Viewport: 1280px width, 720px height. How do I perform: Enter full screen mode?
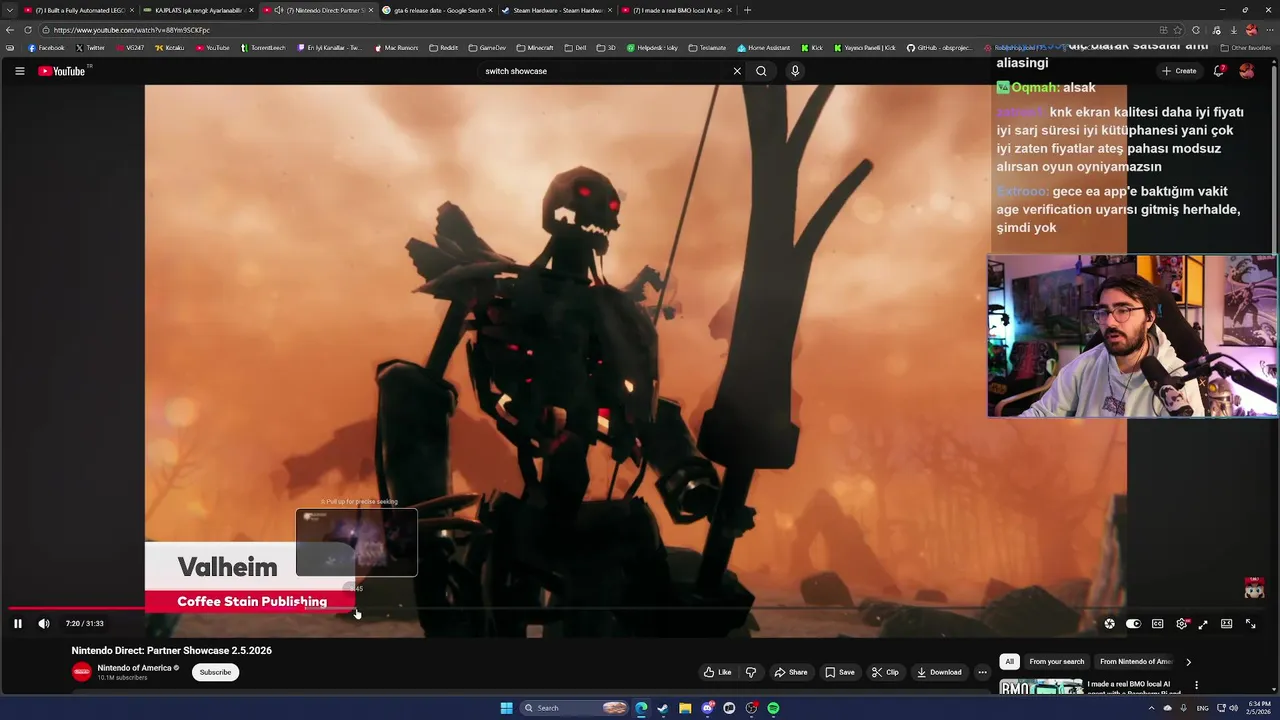[1250, 624]
